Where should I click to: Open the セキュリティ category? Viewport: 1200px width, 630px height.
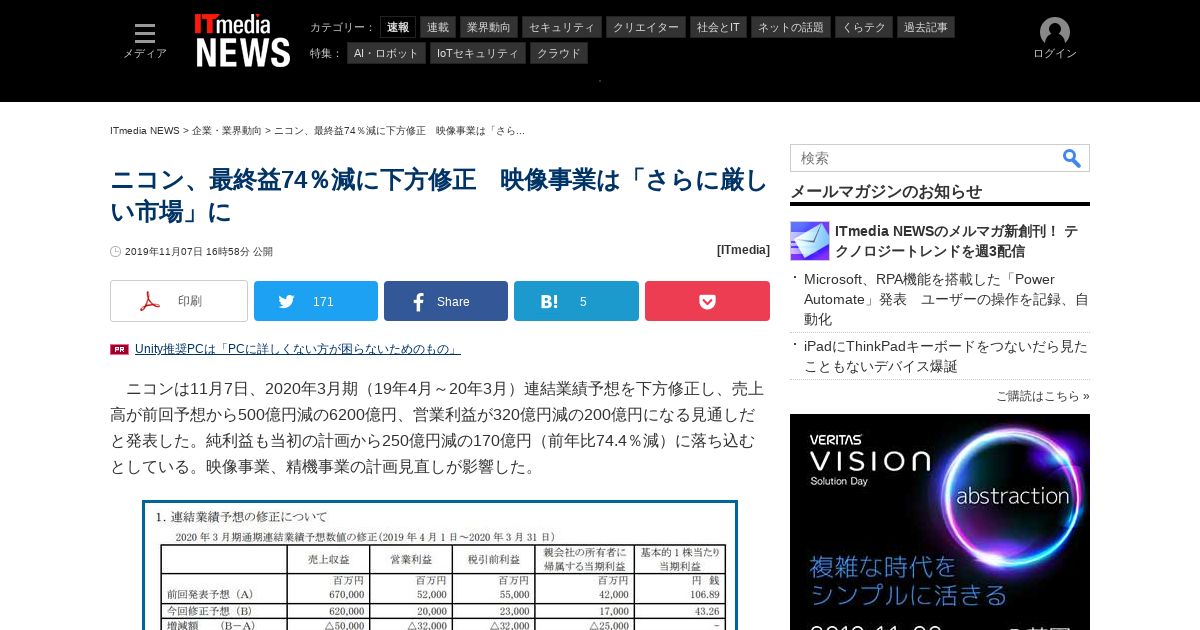pos(561,27)
